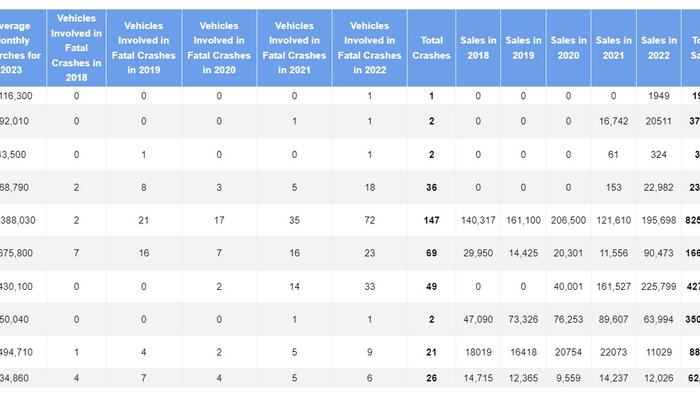Click the sales cell 161,100
This screenshot has height=394, width=700.
[523, 220]
